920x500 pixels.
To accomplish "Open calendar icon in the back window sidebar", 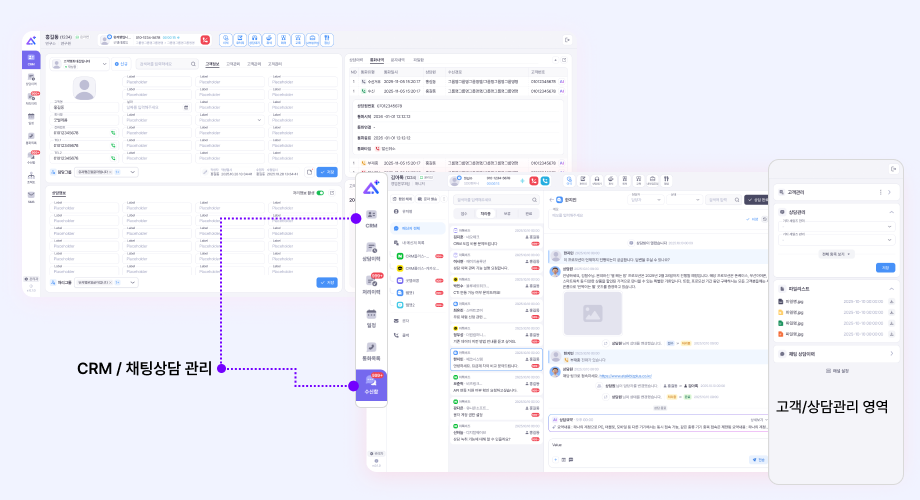I will (x=31, y=119).
